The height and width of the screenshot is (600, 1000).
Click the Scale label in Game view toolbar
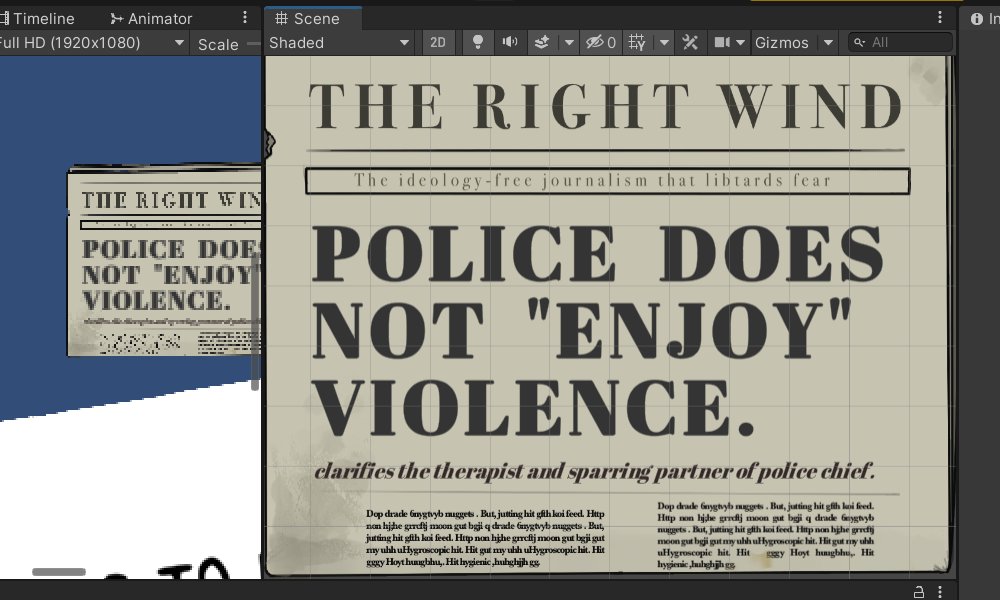[x=218, y=44]
